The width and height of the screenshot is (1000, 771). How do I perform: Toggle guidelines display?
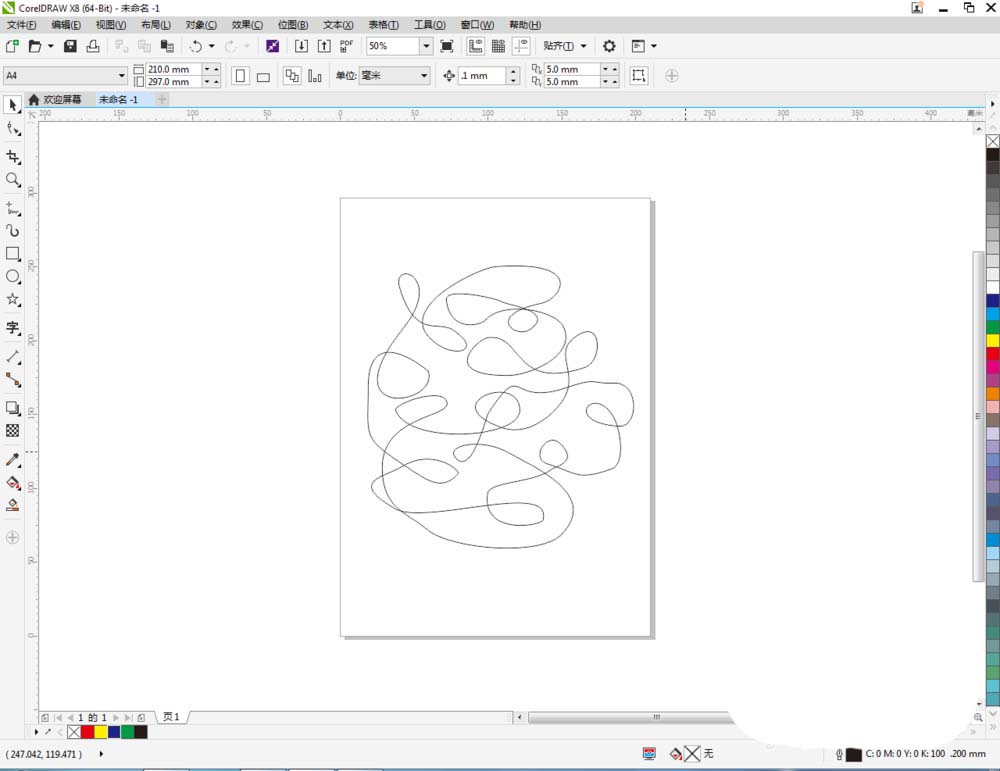(x=521, y=46)
